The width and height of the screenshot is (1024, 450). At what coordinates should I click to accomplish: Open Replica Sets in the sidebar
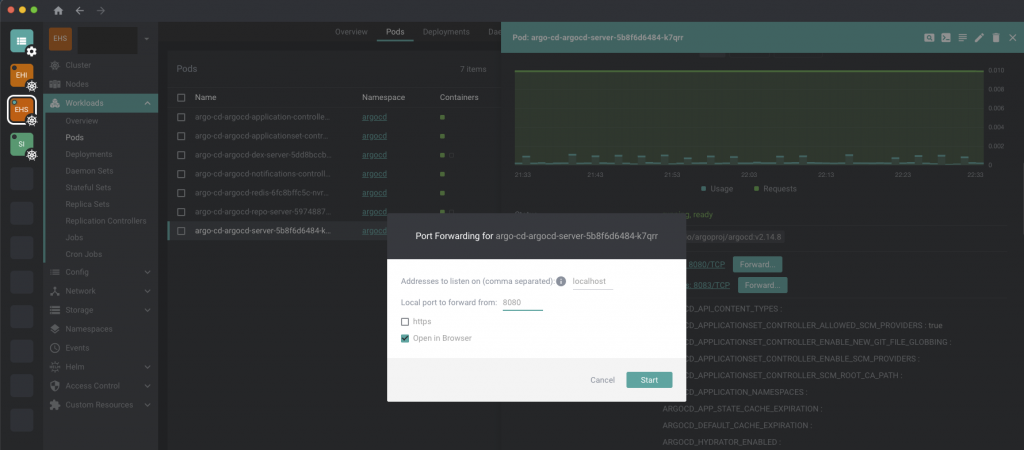tap(88, 204)
